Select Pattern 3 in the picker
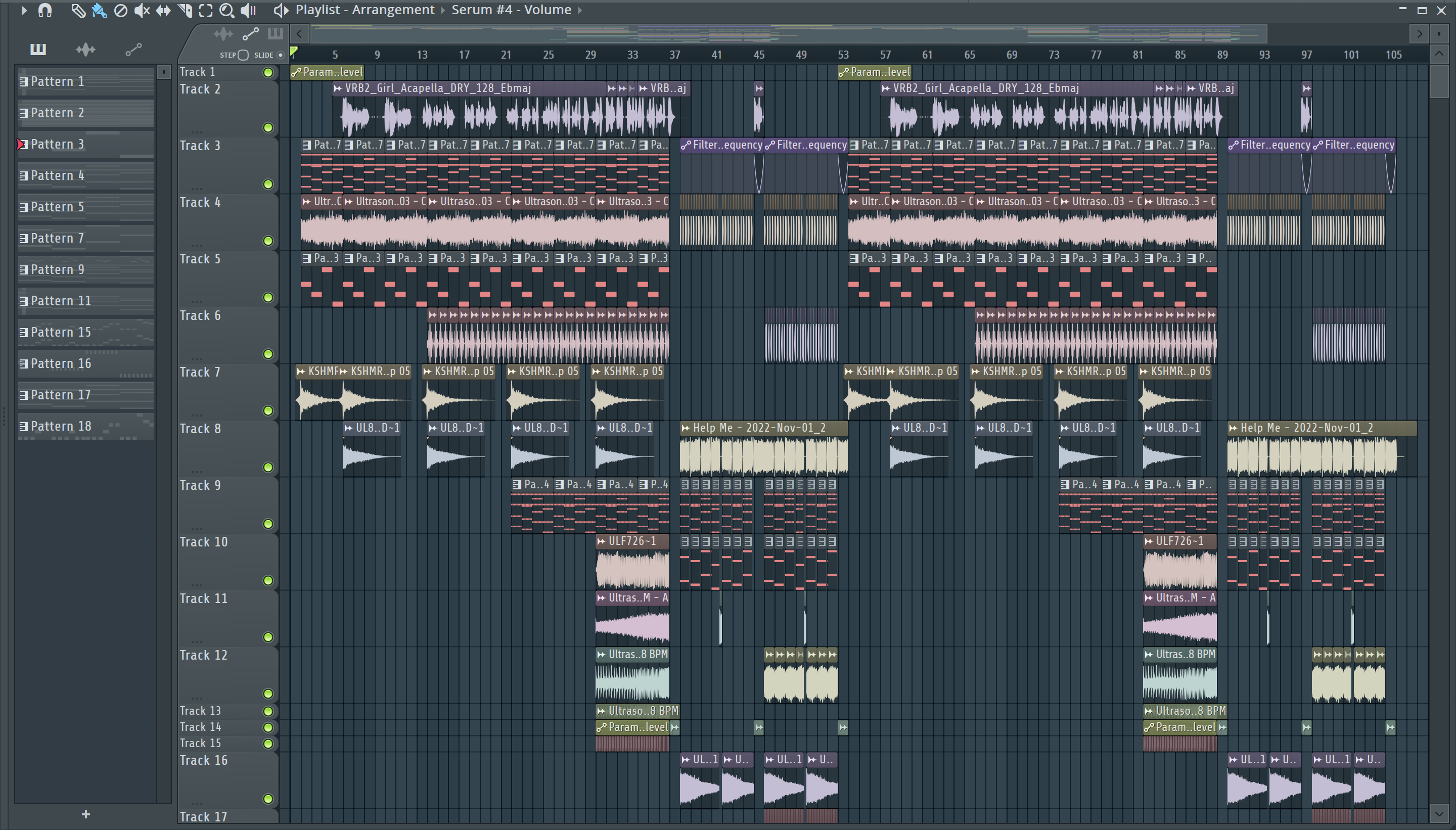The width and height of the screenshot is (1456, 830). pyautogui.click(x=85, y=144)
